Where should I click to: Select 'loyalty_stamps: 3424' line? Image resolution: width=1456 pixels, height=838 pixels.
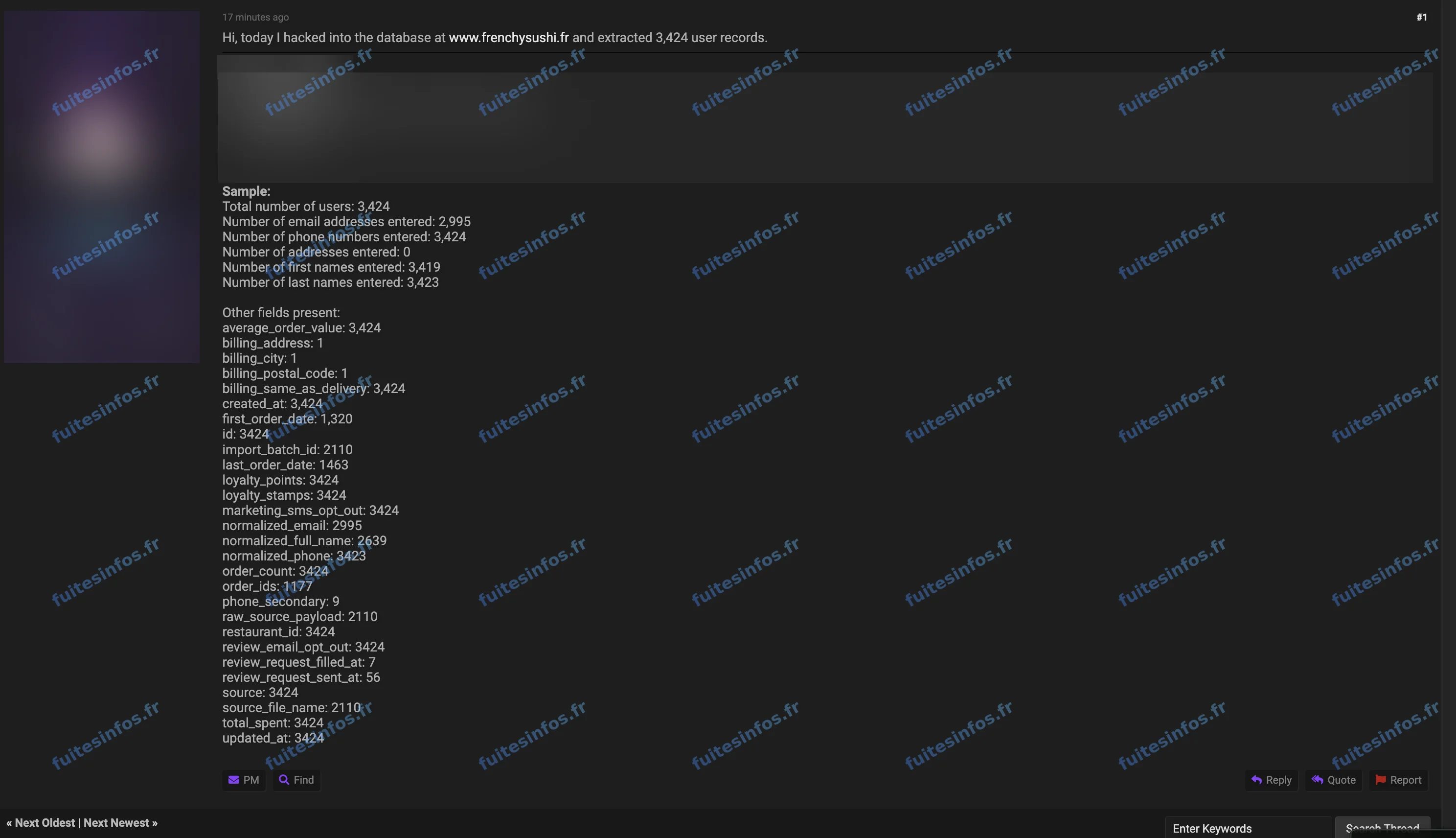coord(284,495)
